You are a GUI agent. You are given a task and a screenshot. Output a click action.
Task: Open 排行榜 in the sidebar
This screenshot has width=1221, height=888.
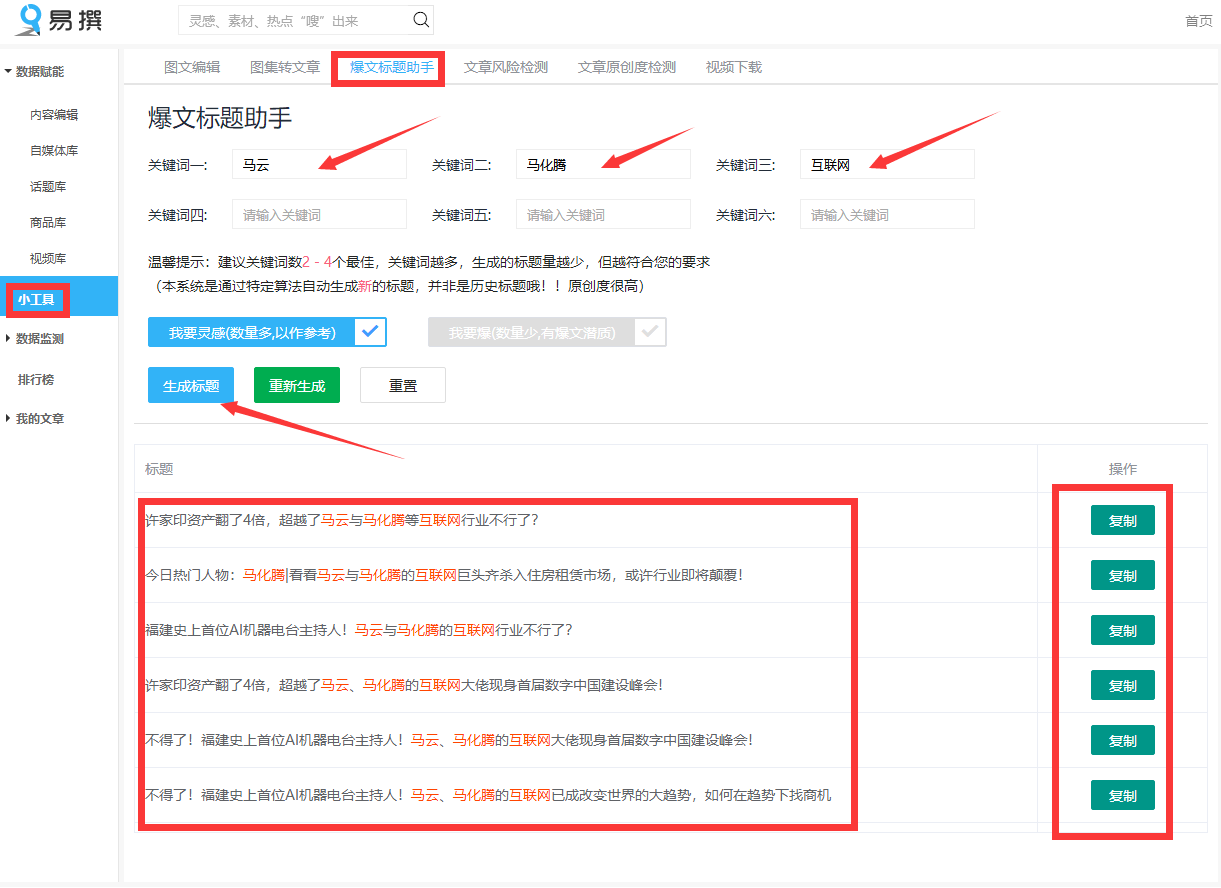click(36, 380)
